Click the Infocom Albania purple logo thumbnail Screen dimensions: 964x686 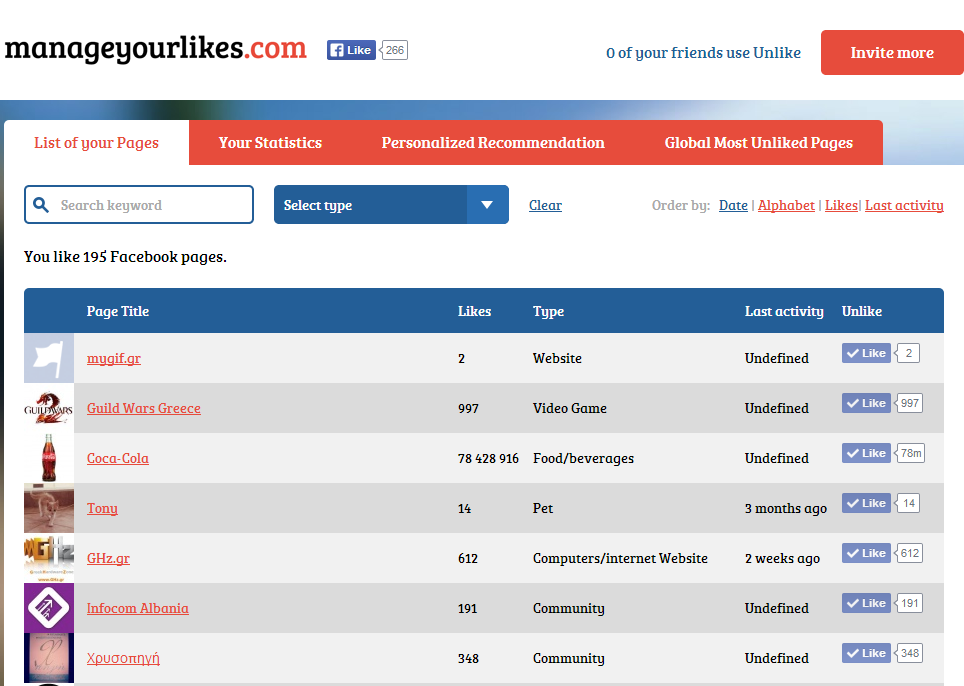(49, 609)
